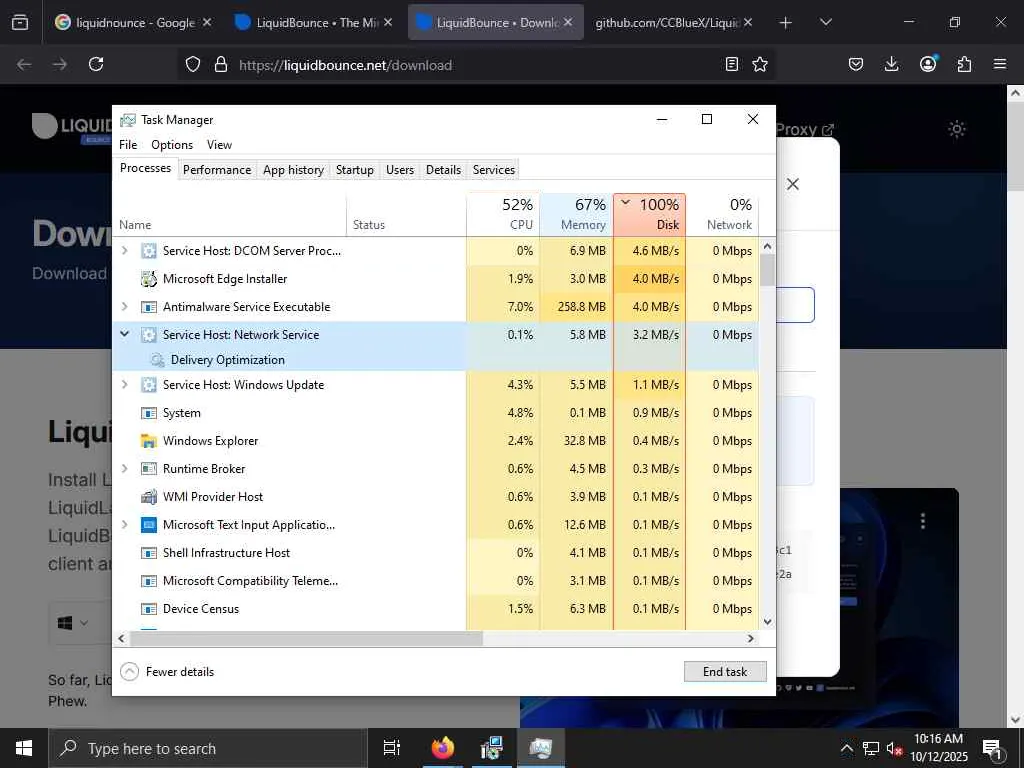Switch to the Details tab
The height and width of the screenshot is (768, 1024).
point(443,170)
